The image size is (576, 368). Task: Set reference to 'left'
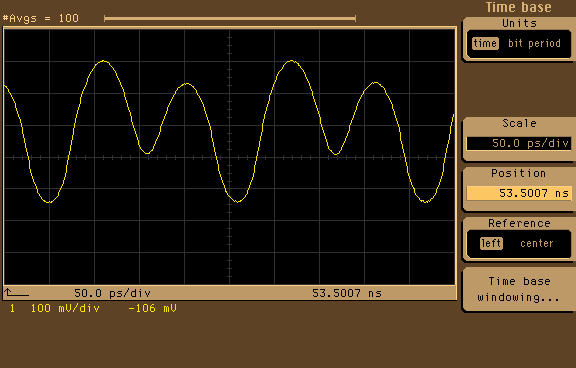coord(491,243)
